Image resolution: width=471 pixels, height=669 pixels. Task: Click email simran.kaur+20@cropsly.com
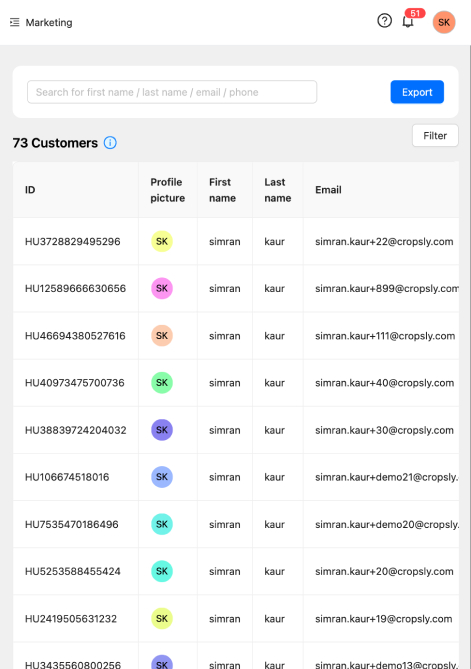pyautogui.click(x=384, y=571)
